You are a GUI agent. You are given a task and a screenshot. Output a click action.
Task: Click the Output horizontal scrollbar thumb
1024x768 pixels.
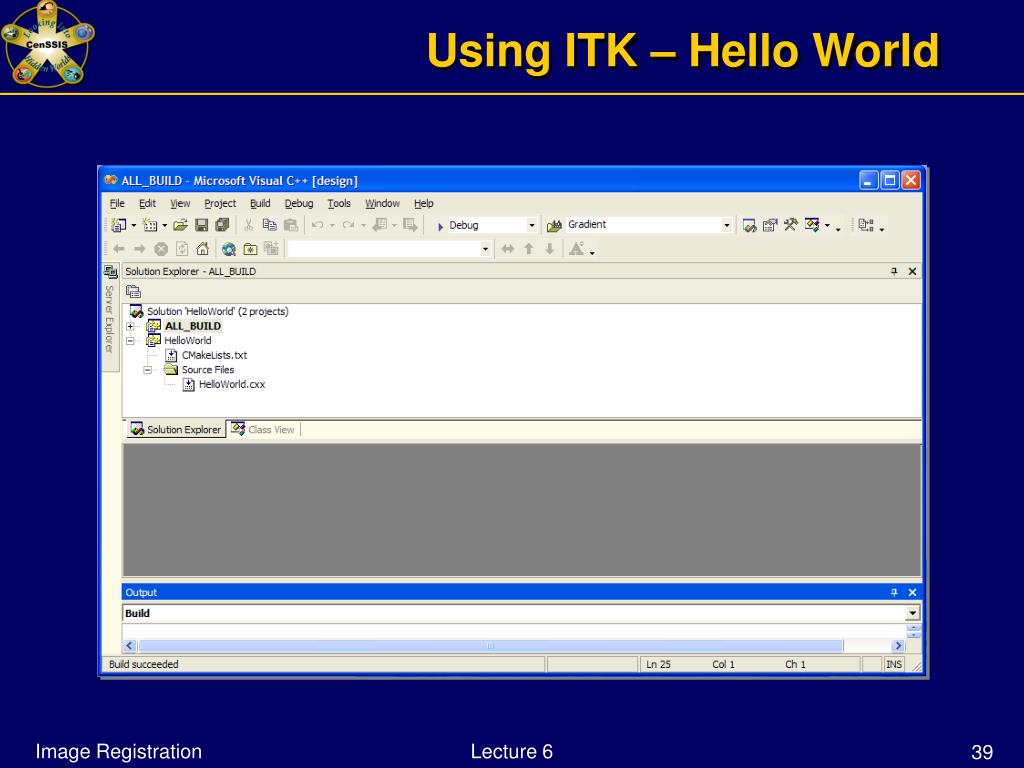[x=490, y=646]
